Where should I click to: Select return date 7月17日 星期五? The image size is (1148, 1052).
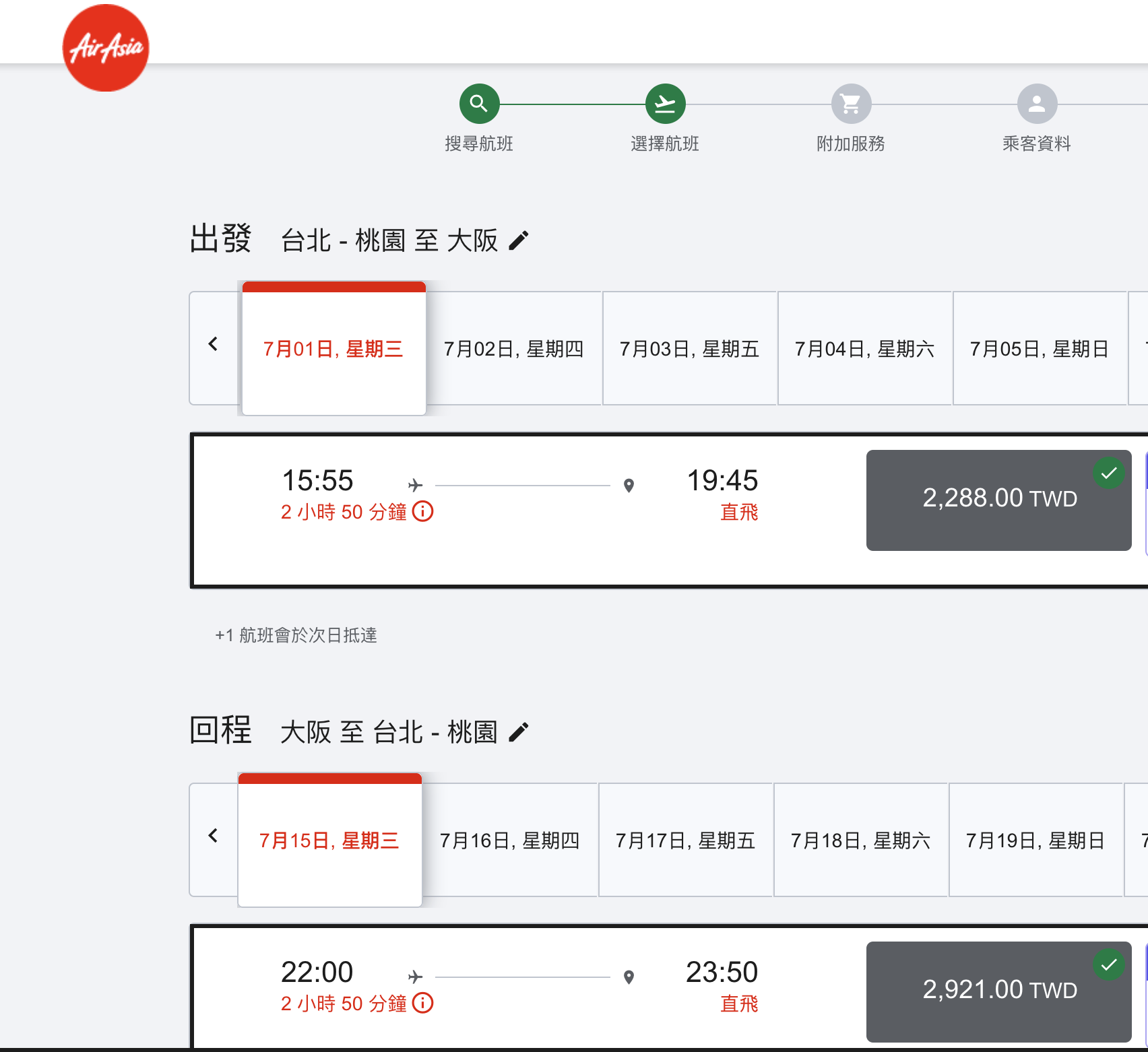tap(685, 841)
